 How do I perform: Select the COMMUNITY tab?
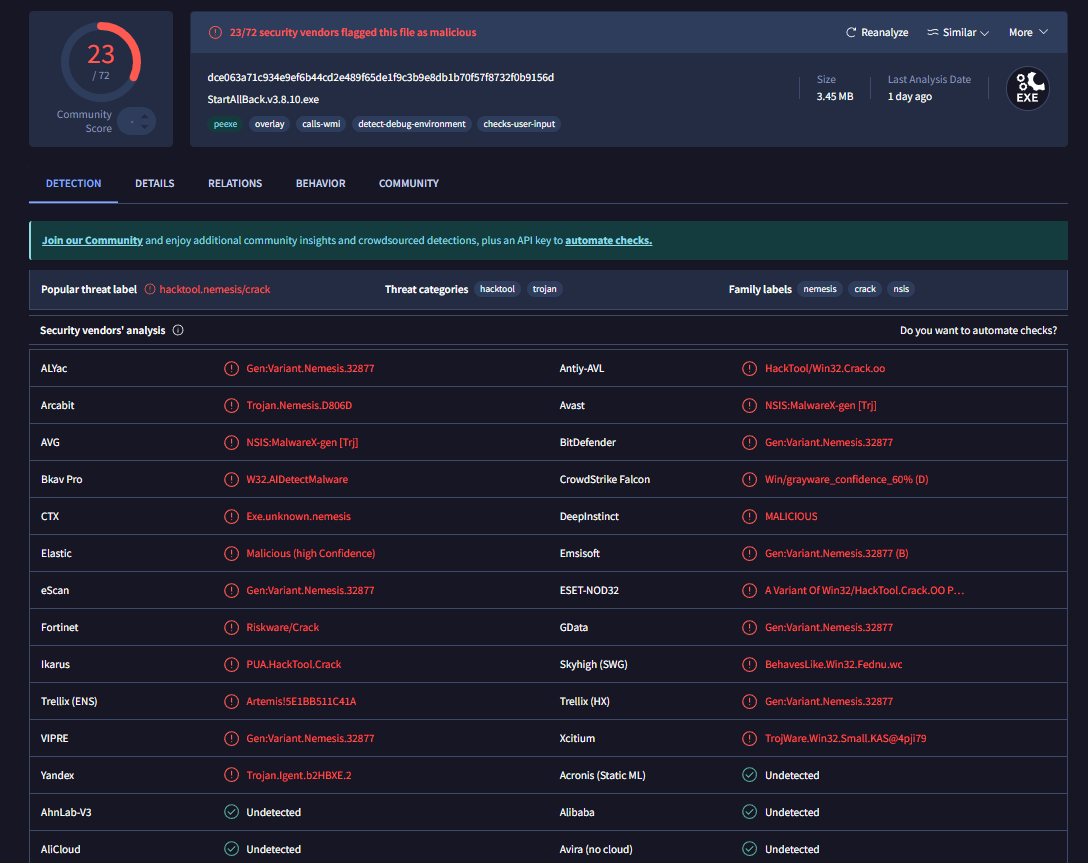(409, 183)
